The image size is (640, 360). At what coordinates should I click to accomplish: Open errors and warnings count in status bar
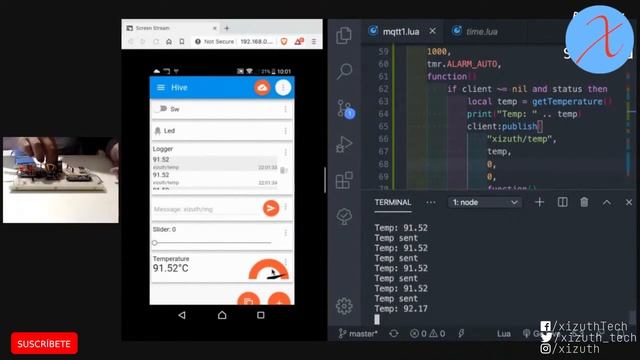[427, 334]
